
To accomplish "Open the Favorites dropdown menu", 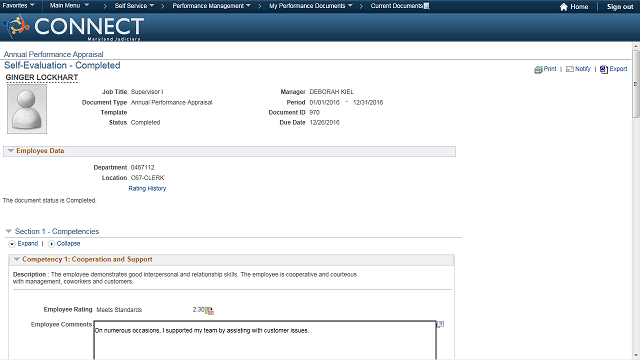I will pos(18,6).
